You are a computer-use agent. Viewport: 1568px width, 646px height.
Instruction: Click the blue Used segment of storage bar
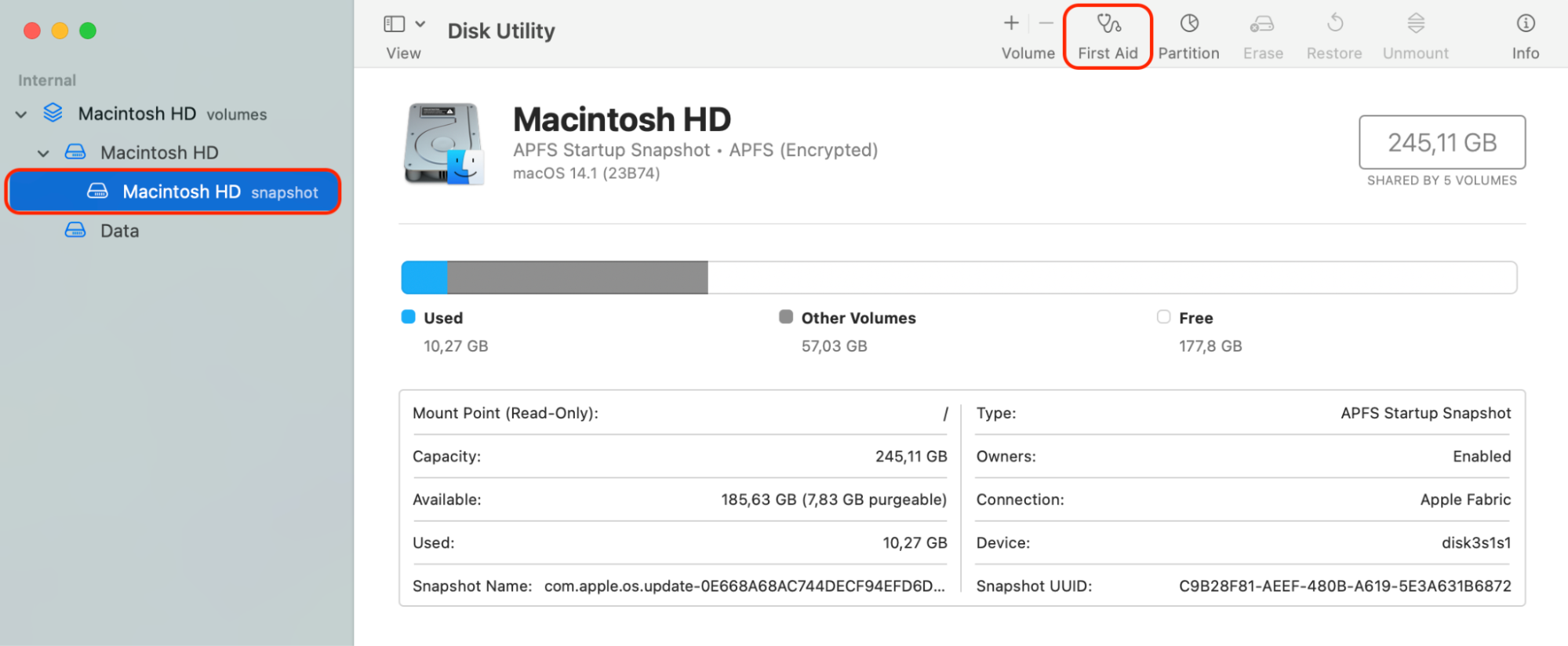point(424,278)
